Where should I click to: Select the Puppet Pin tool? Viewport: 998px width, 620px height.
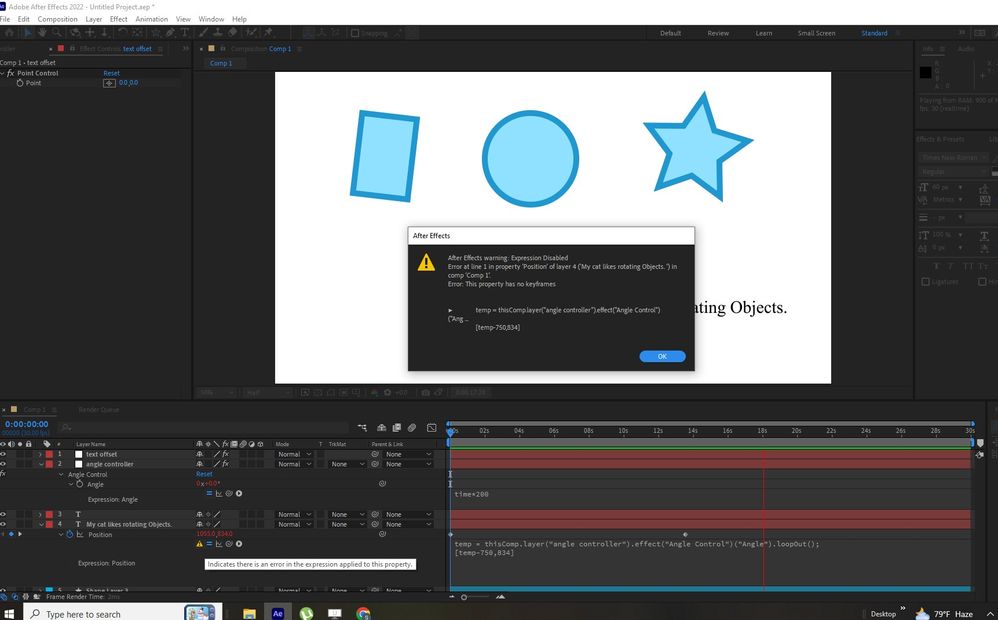pos(268,32)
